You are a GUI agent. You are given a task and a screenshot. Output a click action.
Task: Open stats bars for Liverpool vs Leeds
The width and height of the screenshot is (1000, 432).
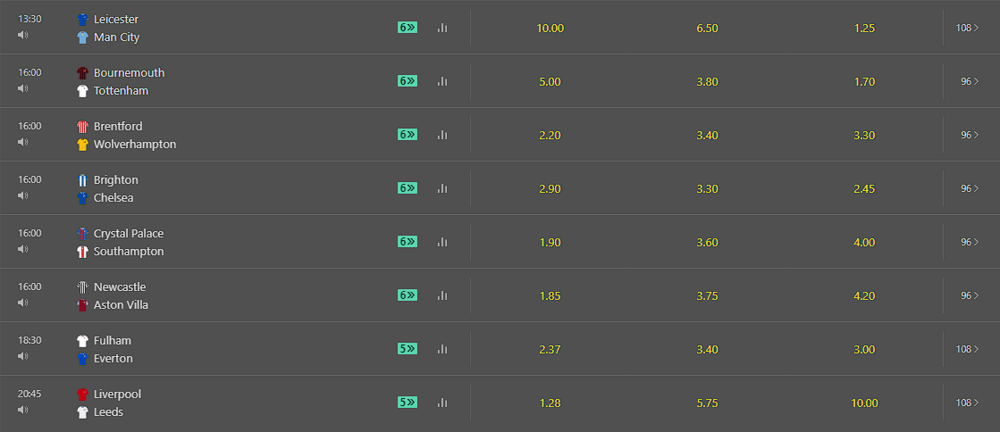443,403
